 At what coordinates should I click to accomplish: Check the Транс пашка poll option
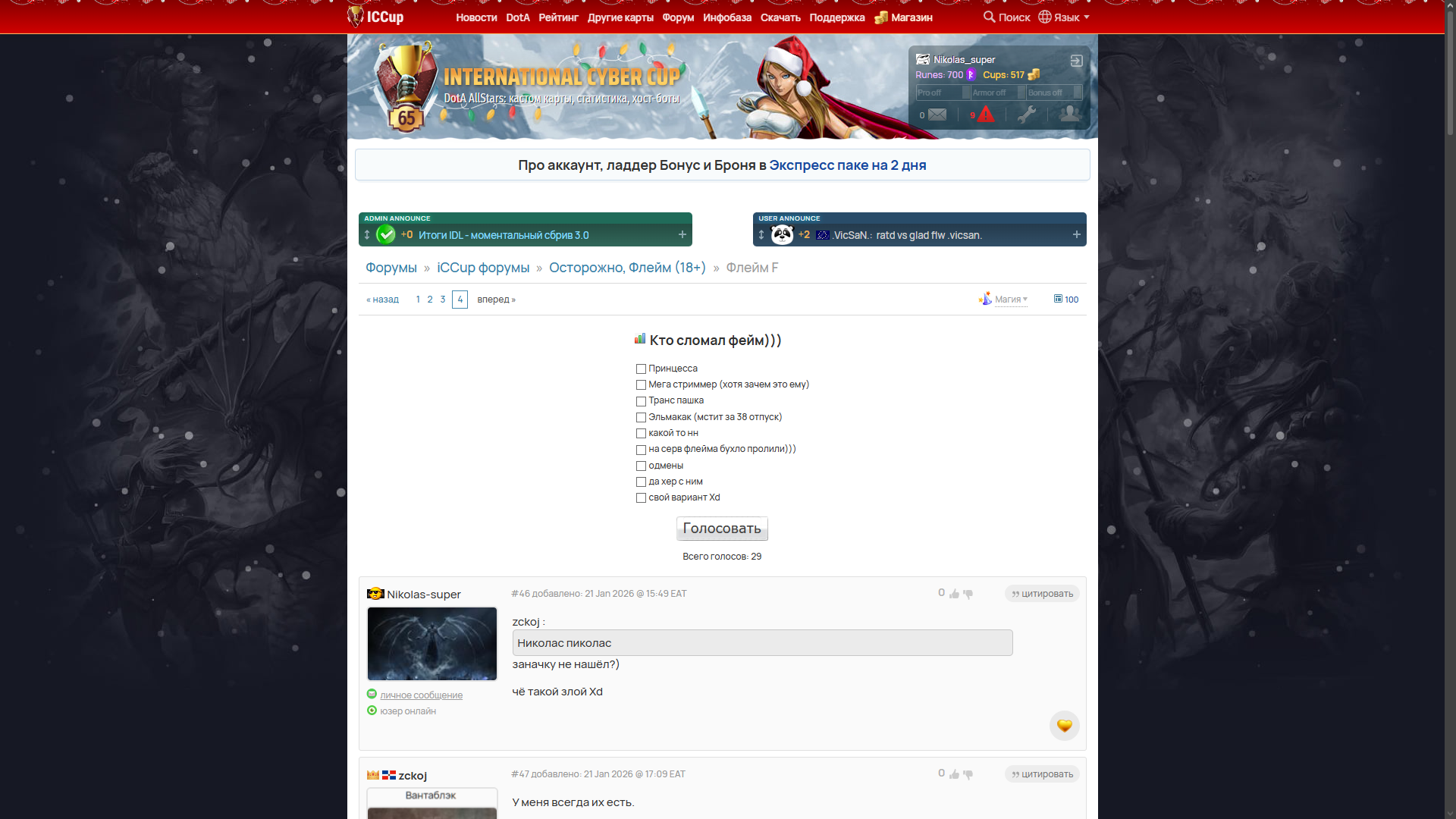pos(641,401)
